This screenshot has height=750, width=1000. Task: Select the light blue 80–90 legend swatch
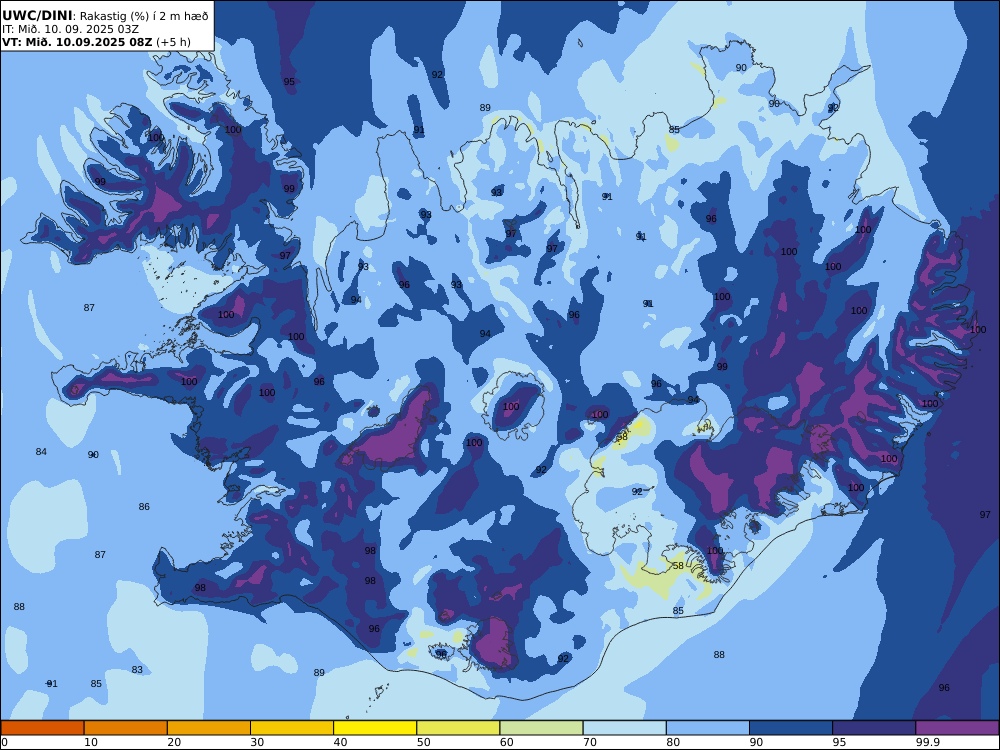point(707,728)
